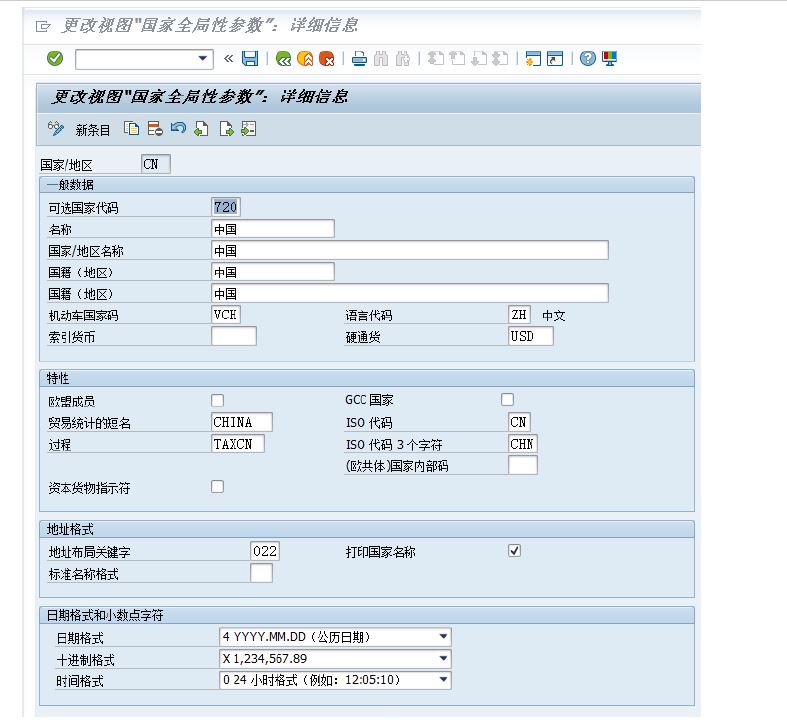The width and height of the screenshot is (787, 728).
Task: Click the ISO 代码 3 个字符 field CHN
Action: tap(522, 444)
